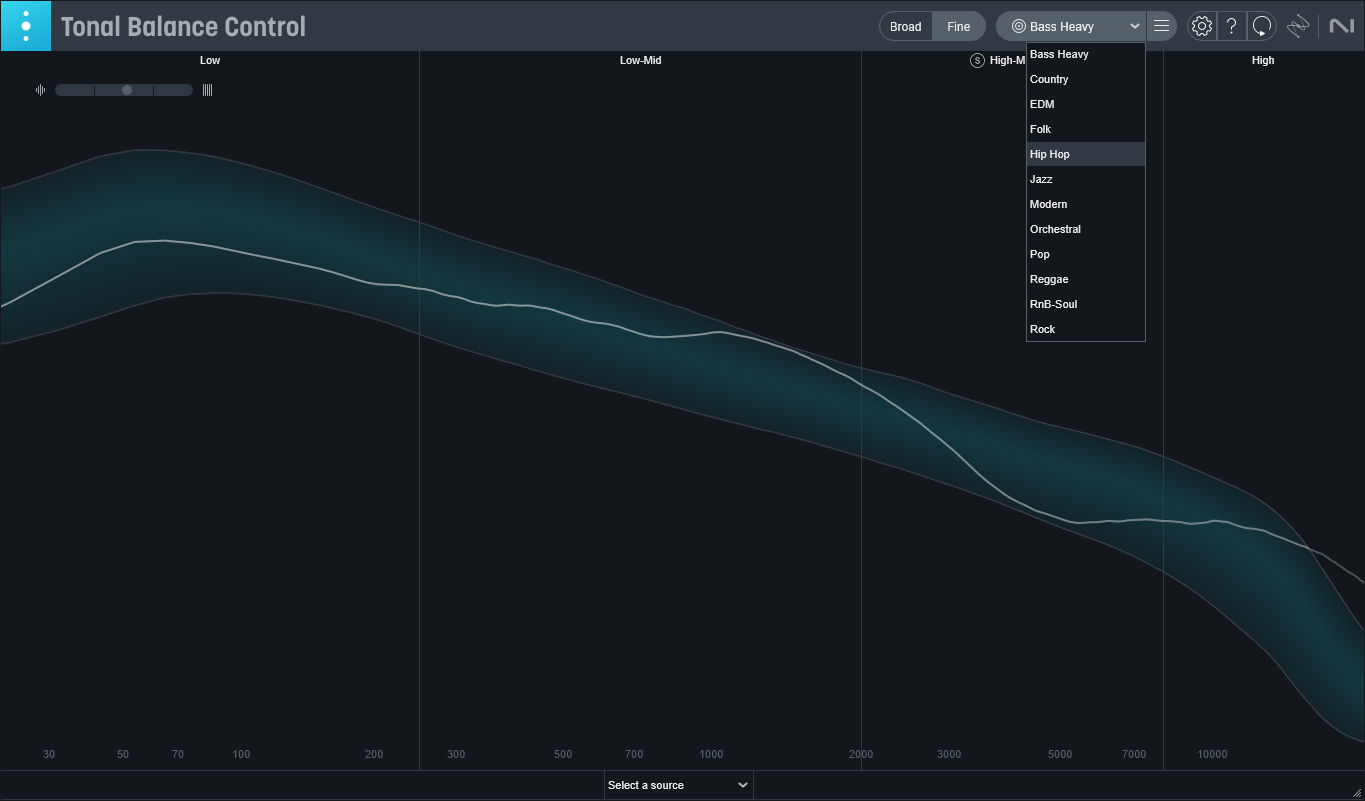
Task: Click the 2000 Hz frequency label
Action: tap(861, 754)
